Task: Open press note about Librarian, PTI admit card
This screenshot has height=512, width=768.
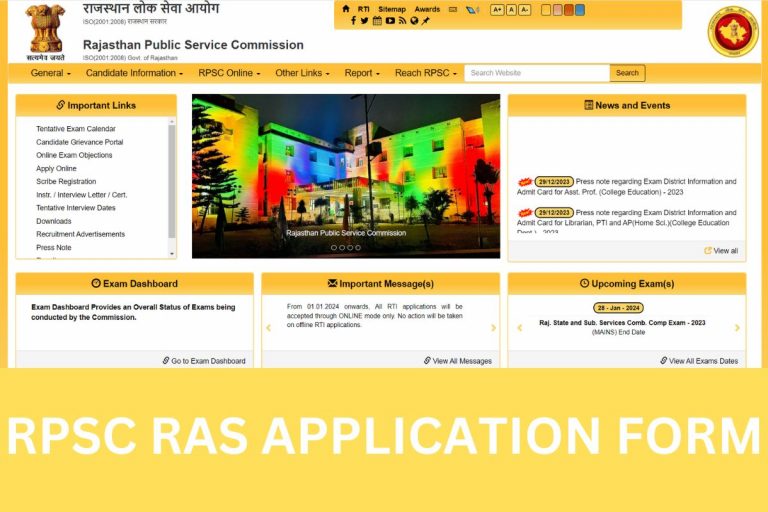Action: (x=626, y=220)
